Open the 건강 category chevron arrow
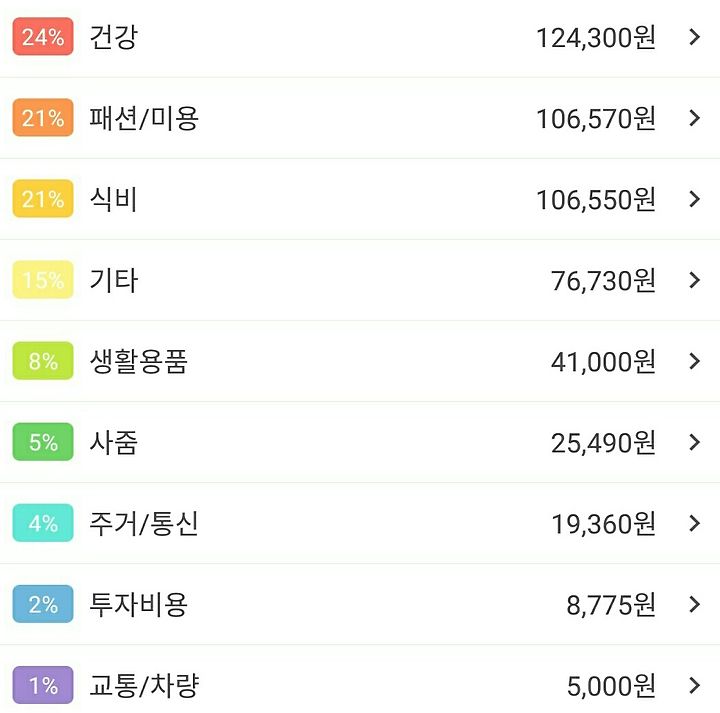Screen dimensions: 720x713 point(695,37)
